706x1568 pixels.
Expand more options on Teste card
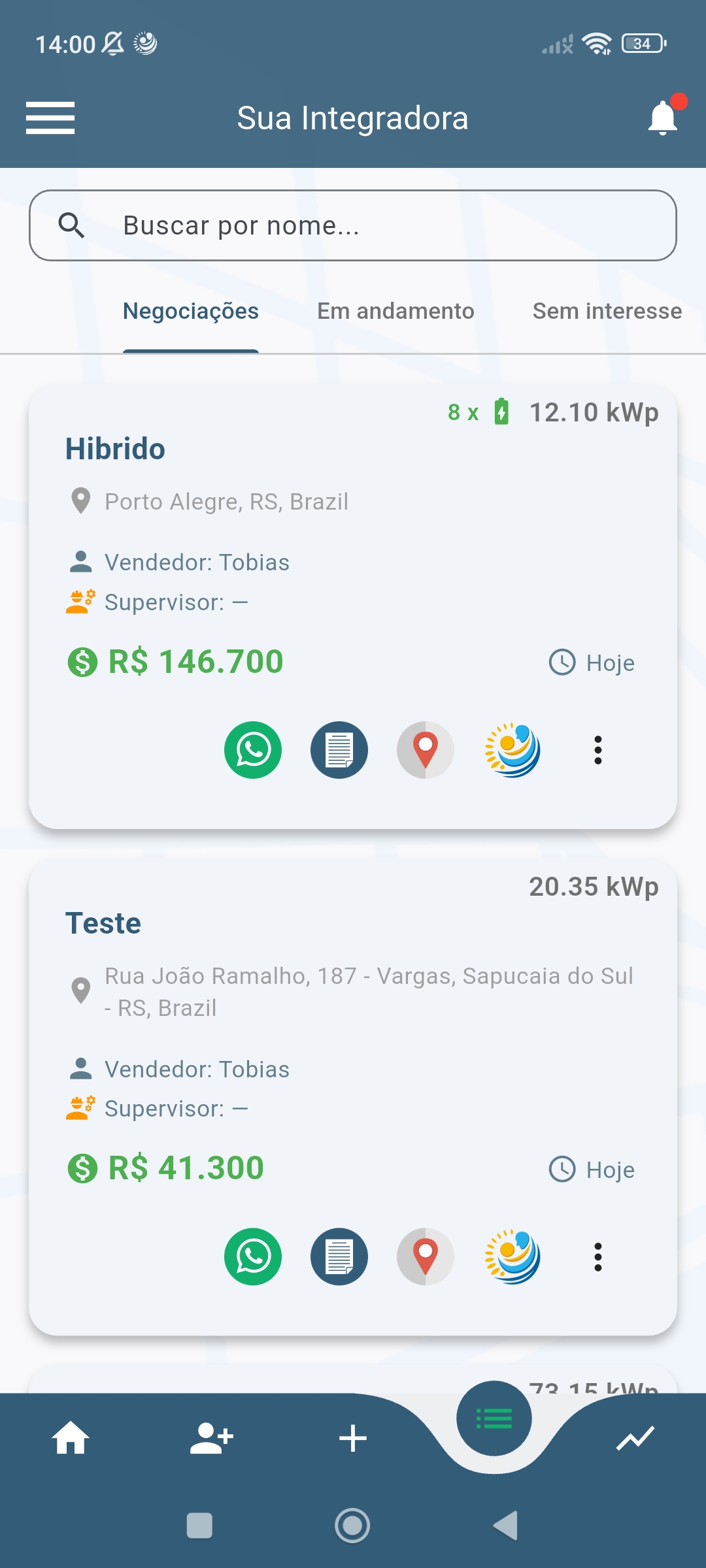coord(597,1256)
